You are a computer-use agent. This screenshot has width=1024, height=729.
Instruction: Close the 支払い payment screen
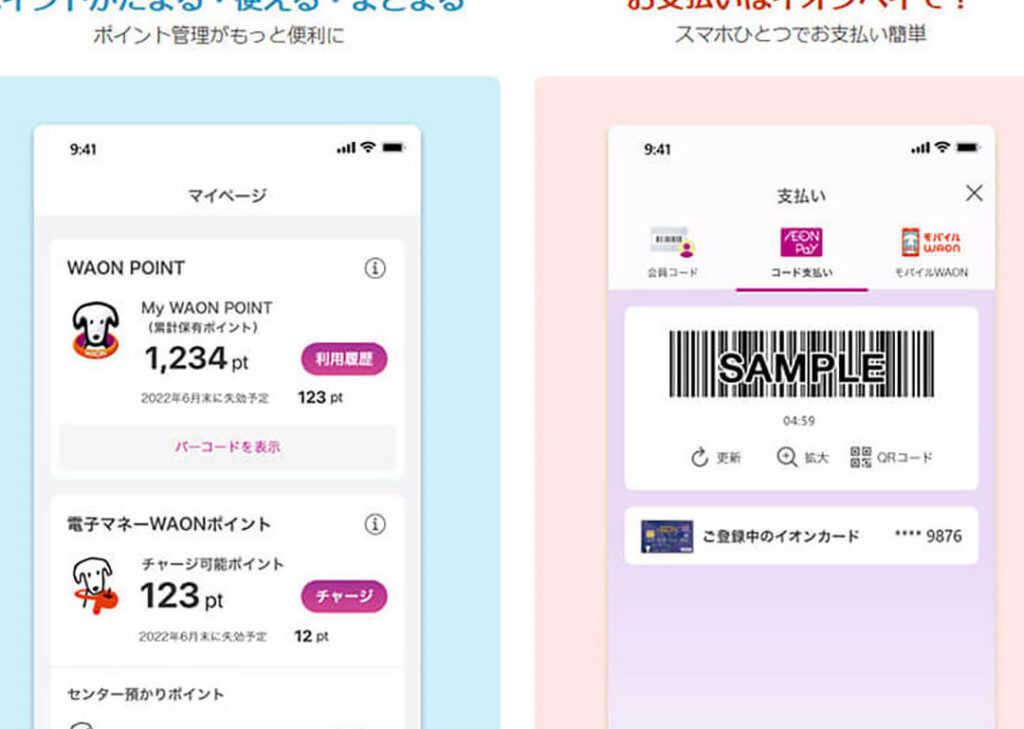[974, 193]
